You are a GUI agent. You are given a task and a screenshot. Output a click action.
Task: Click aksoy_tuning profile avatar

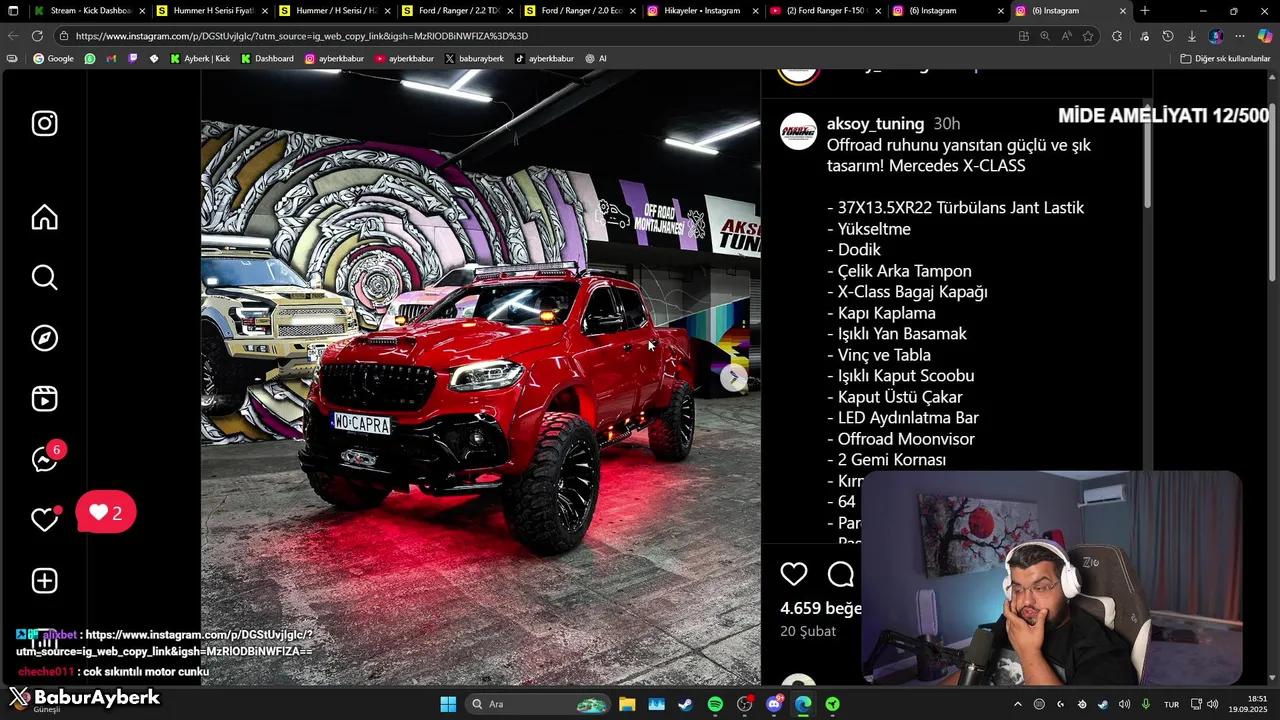[x=798, y=132]
